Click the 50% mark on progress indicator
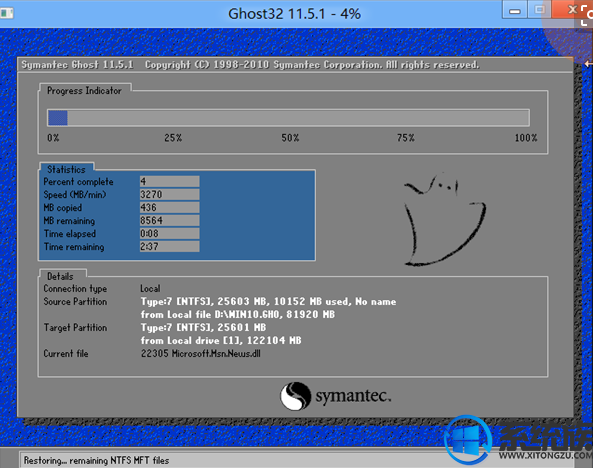Image resolution: width=593 pixels, height=468 pixels. coord(290,138)
